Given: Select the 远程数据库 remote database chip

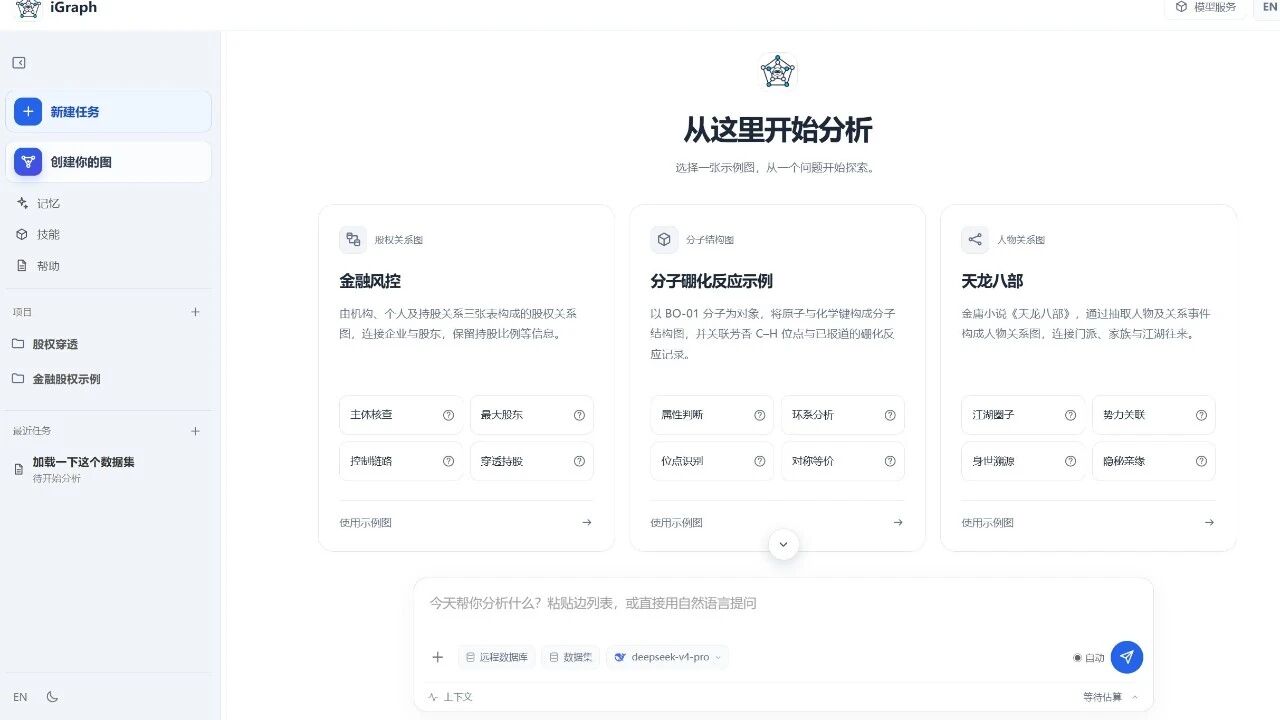Looking at the screenshot, I should (x=497, y=657).
